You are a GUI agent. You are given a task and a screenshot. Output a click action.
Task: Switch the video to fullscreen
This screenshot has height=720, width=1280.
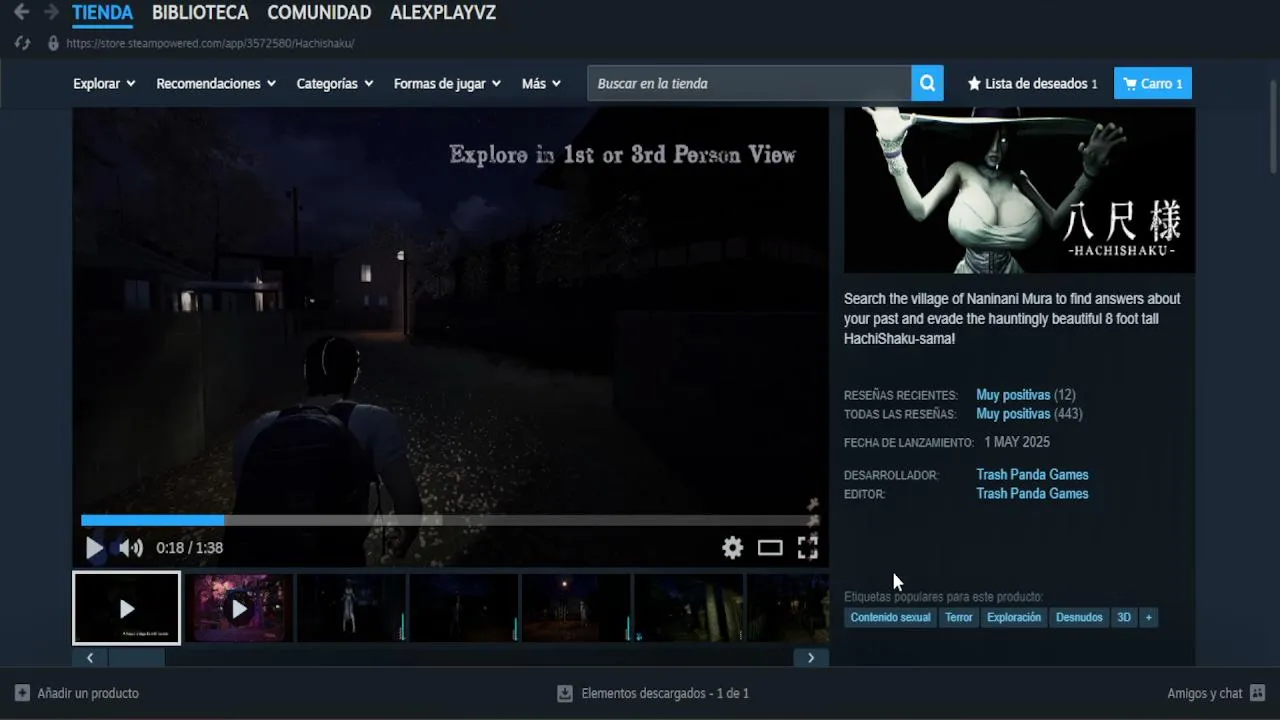coord(807,548)
